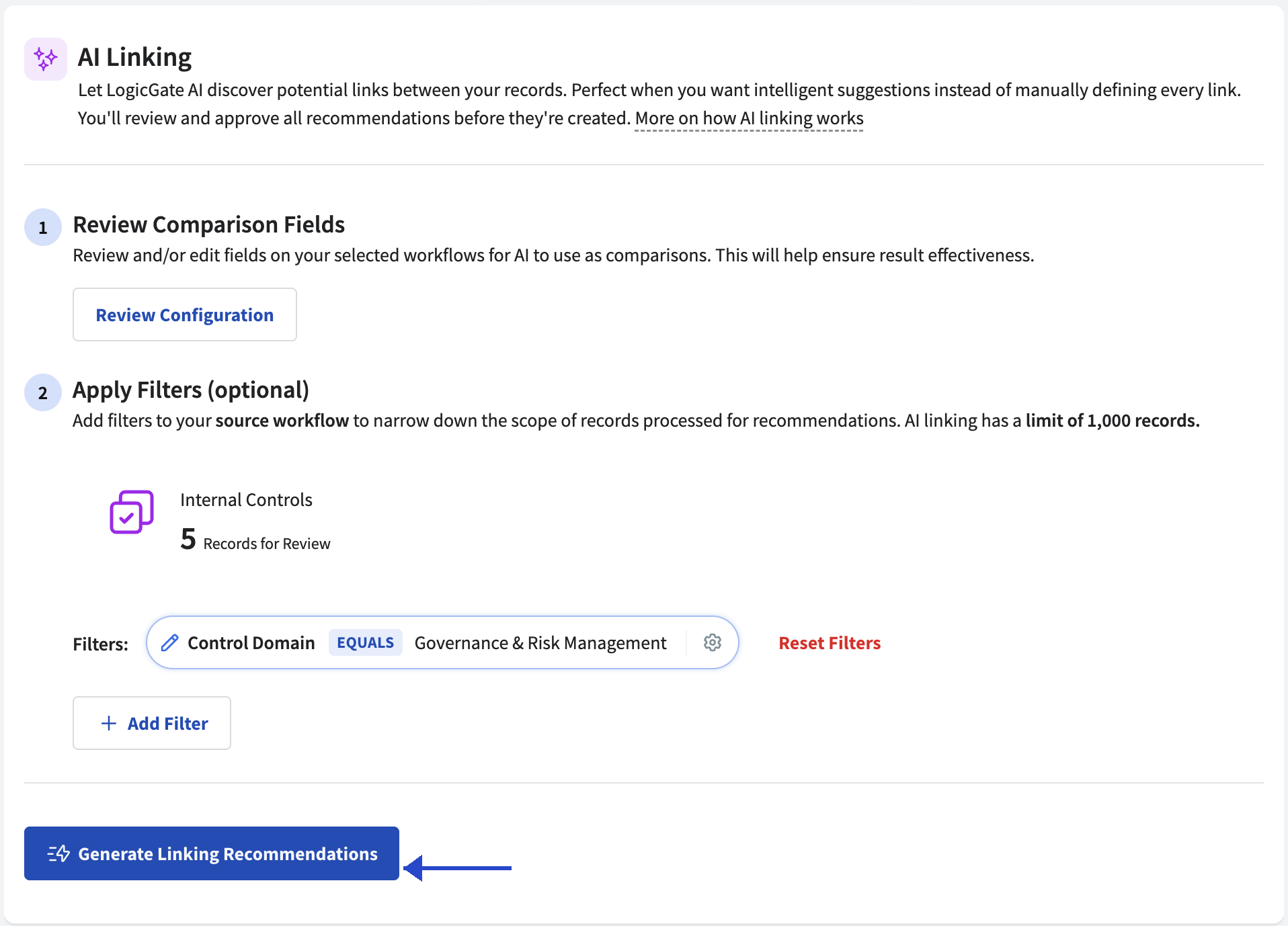Click the Internal Controls workflow label
Screen dimensions: 1288x926
tap(246, 500)
